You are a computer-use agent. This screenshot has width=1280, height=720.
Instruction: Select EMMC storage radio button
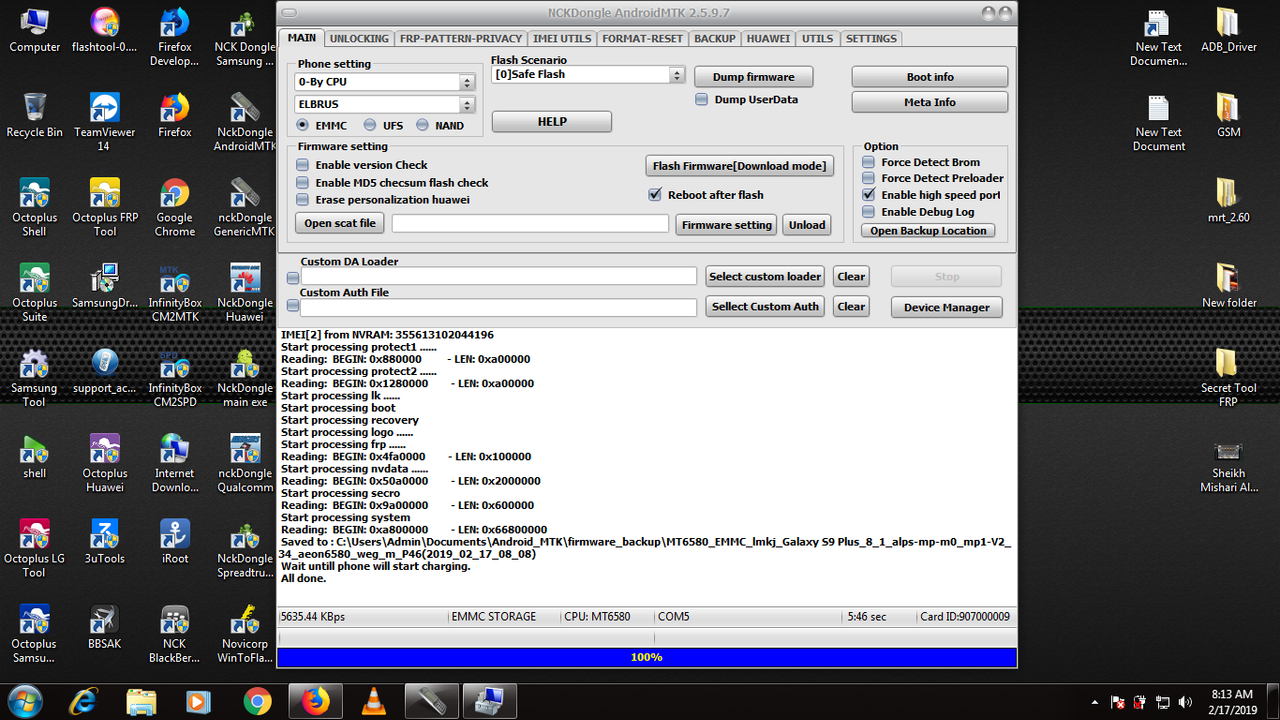(303, 126)
